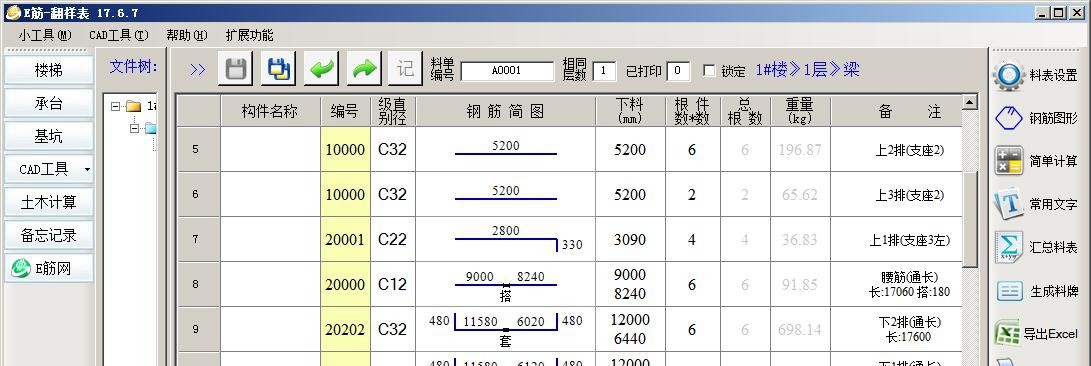This screenshot has width=1091, height=366.
Task: Expand the CAD工具 sidebar dropdown arrow
Action: click(87, 169)
